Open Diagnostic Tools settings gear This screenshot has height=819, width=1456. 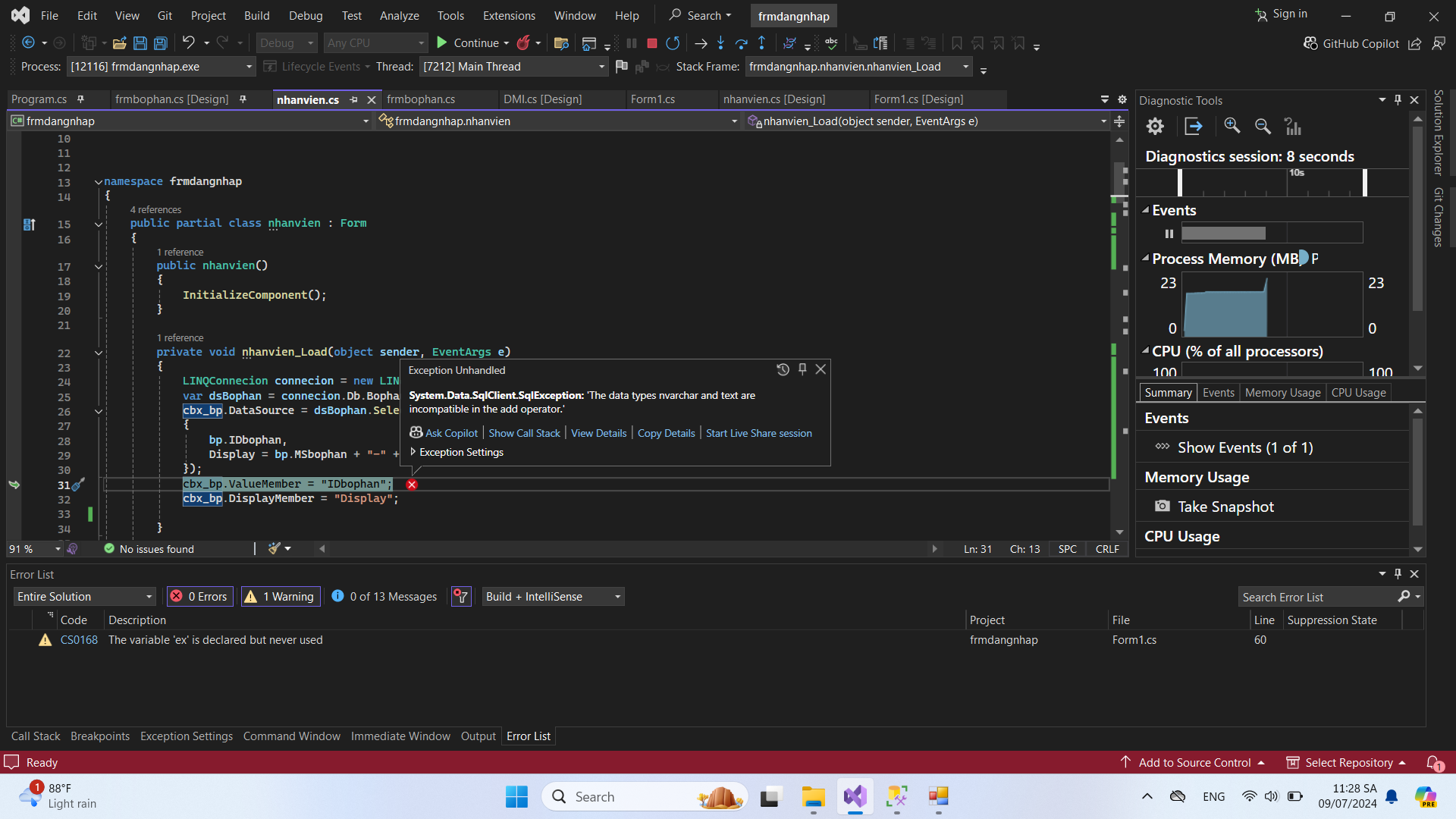pyautogui.click(x=1155, y=127)
